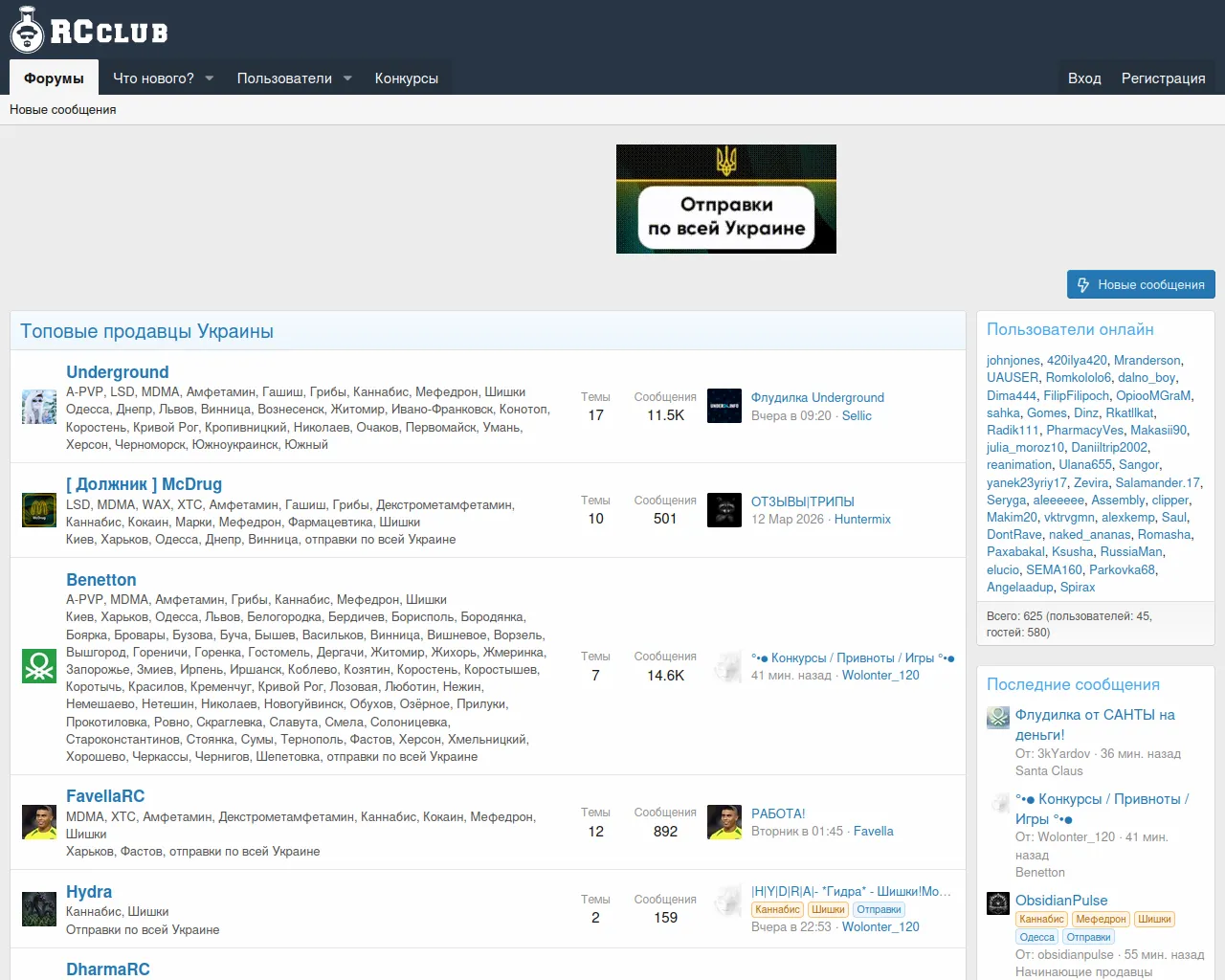
Task: Open the Регистрация link
Action: [1163, 78]
